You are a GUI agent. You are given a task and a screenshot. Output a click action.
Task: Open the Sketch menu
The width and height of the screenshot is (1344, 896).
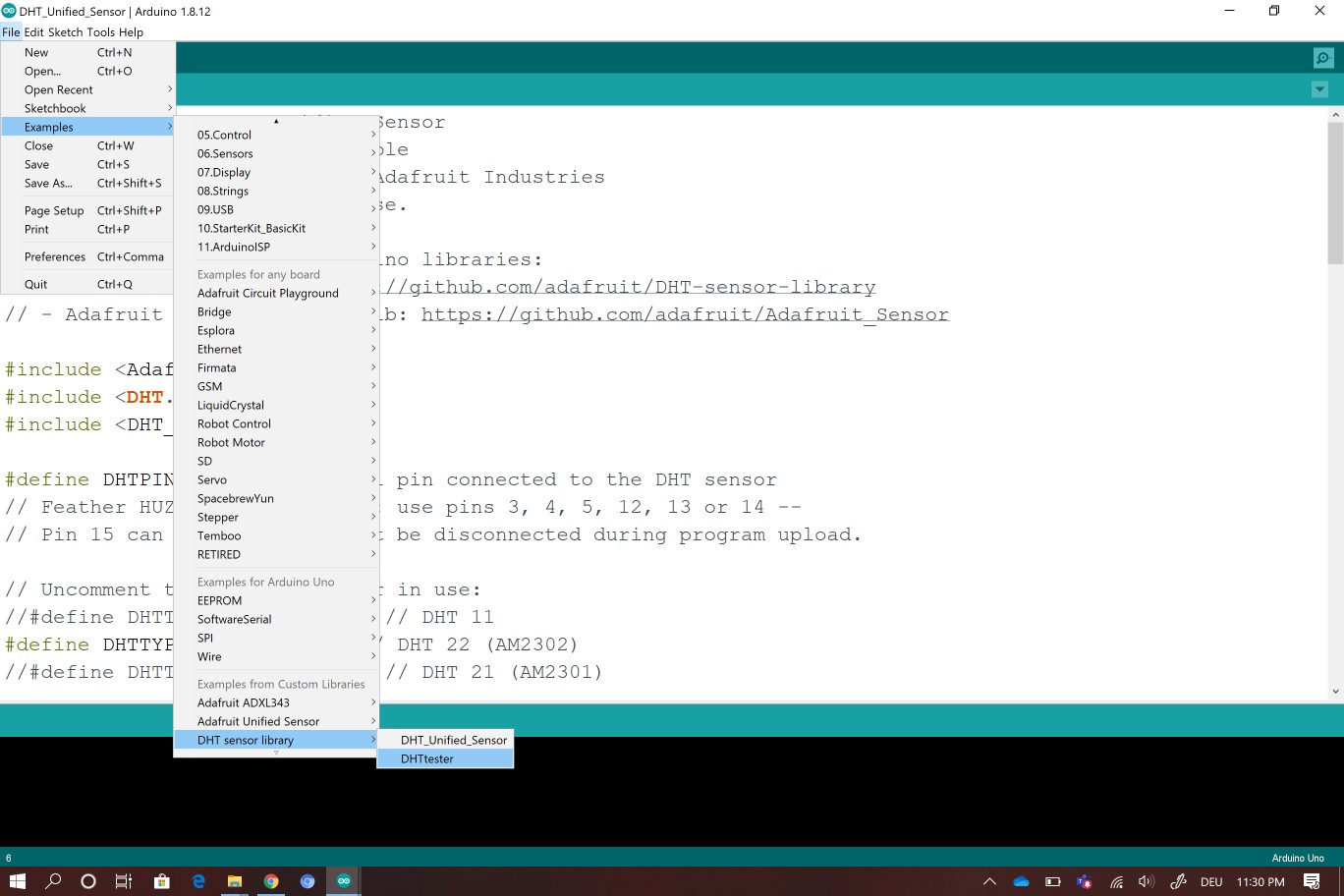click(66, 32)
